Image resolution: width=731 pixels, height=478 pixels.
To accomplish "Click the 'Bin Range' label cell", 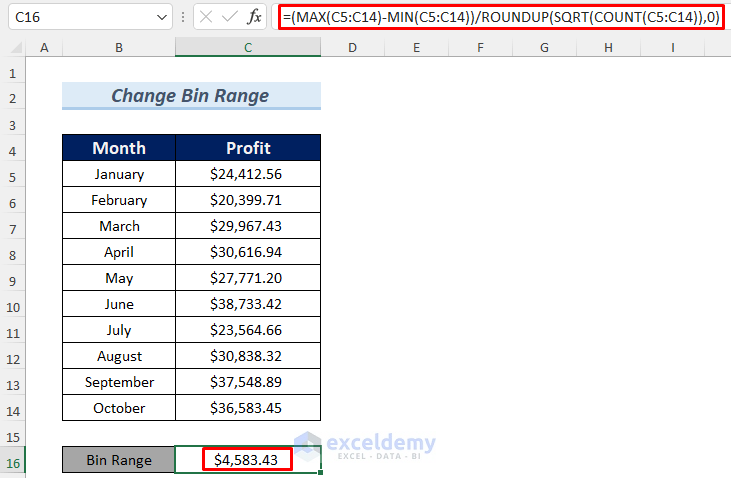I will (119, 460).
